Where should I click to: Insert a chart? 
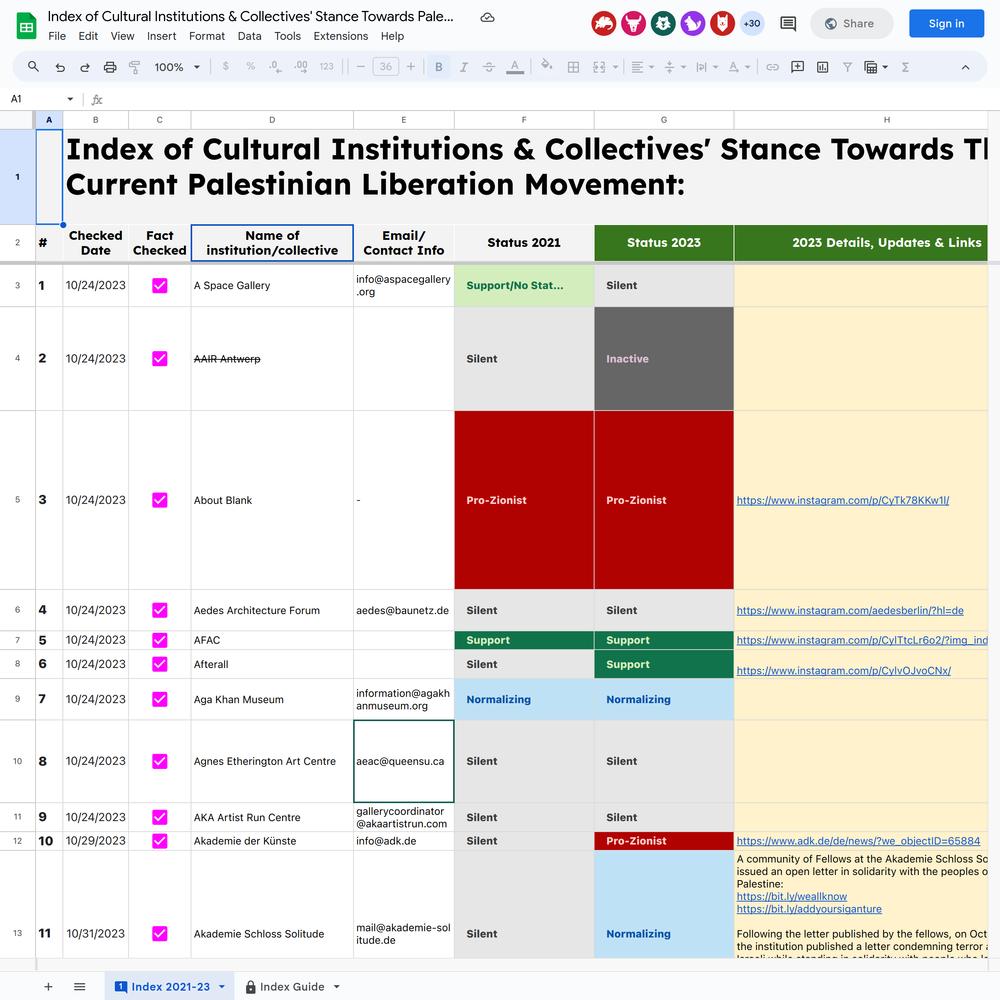coord(823,67)
